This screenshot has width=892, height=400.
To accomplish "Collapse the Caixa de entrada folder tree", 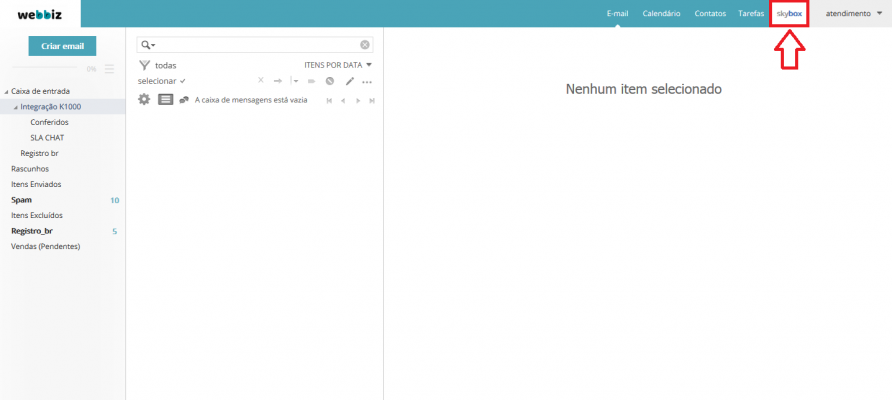I will click(x=6, y=91).
